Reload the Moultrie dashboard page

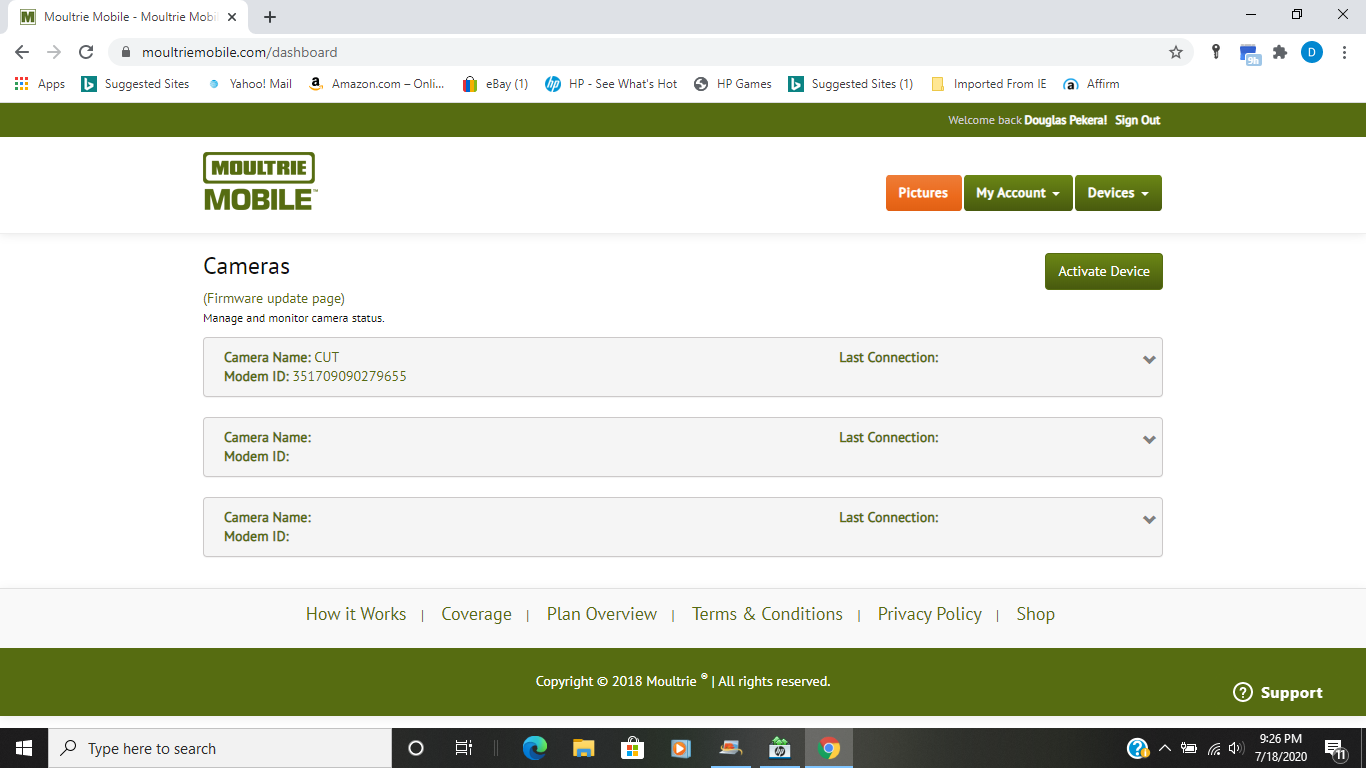point(86,52)
